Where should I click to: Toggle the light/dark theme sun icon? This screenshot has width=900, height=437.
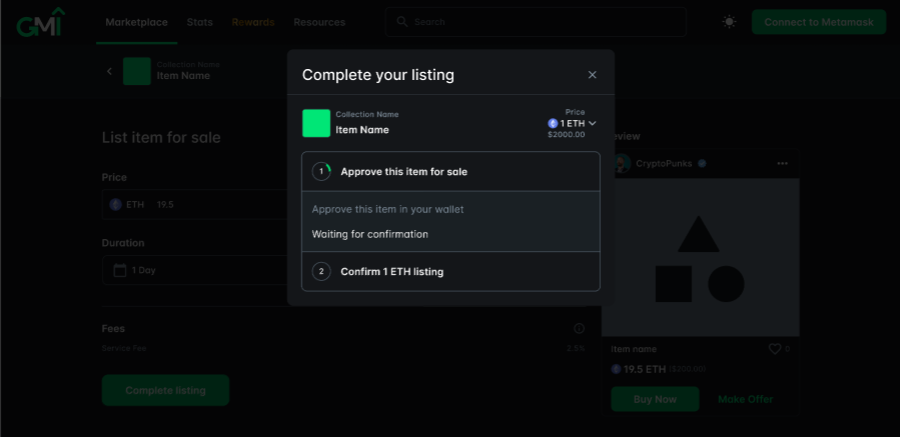[729, 22]
